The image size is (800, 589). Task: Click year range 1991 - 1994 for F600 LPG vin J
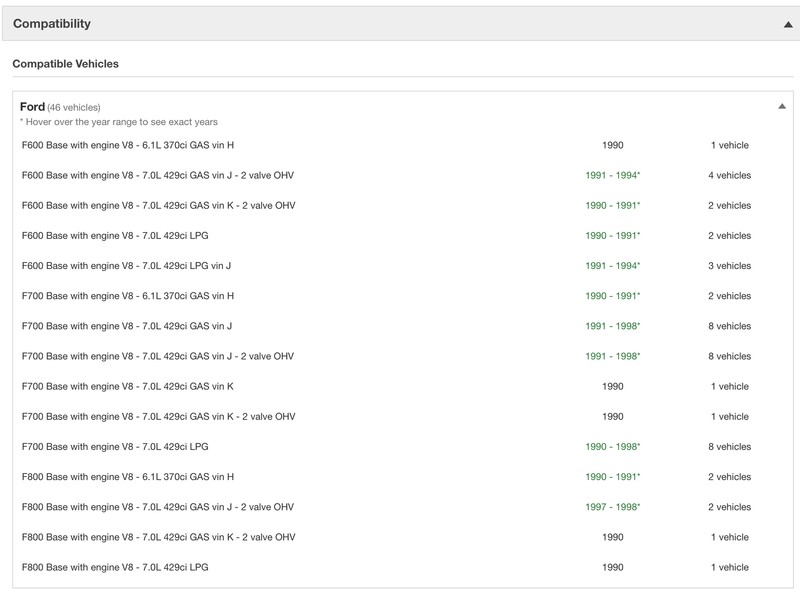[613, 265]
